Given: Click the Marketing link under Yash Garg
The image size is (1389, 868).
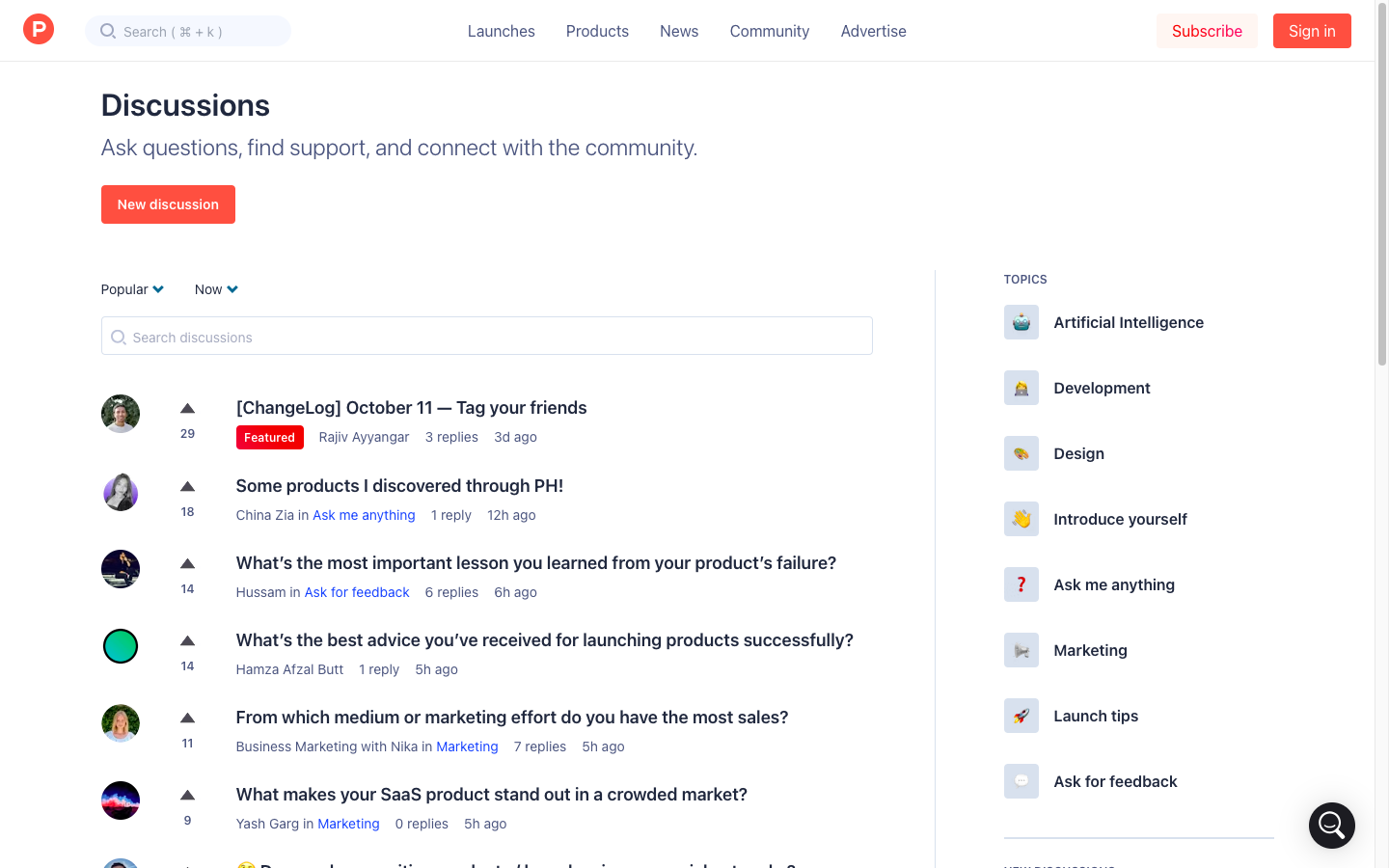Looking at the screenshot, I should pos(348,824).
